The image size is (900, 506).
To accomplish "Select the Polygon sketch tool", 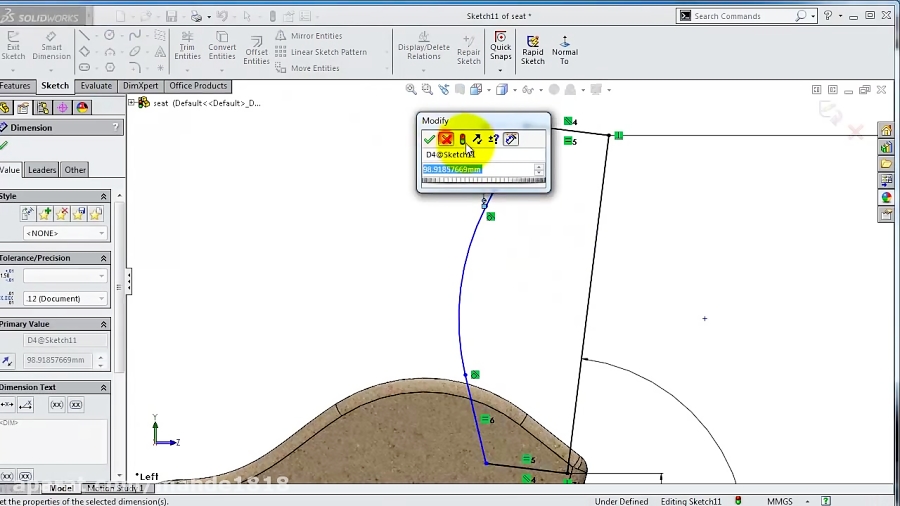I will tap(110, 68).
